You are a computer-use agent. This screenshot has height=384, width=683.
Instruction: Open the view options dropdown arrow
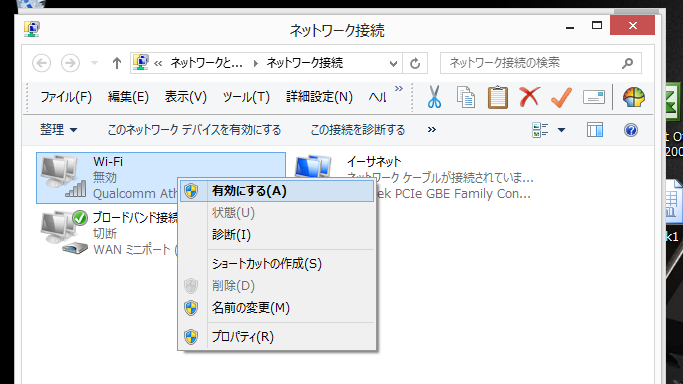(x=561, y=130)
